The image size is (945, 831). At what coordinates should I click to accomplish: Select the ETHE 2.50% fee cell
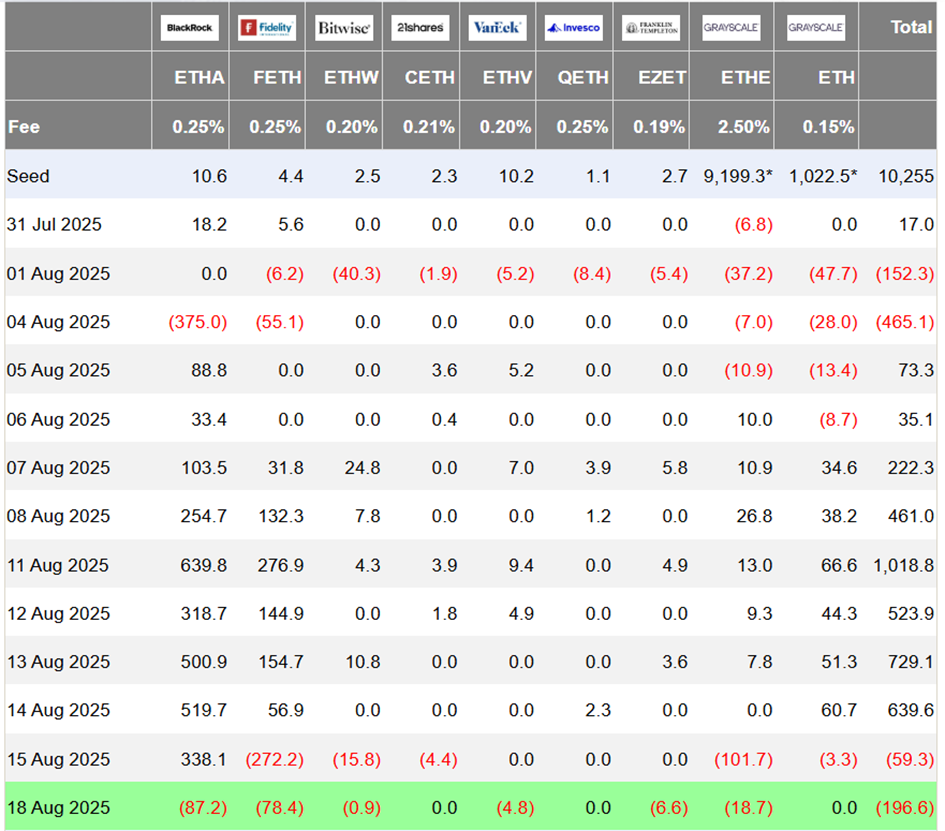743,127
